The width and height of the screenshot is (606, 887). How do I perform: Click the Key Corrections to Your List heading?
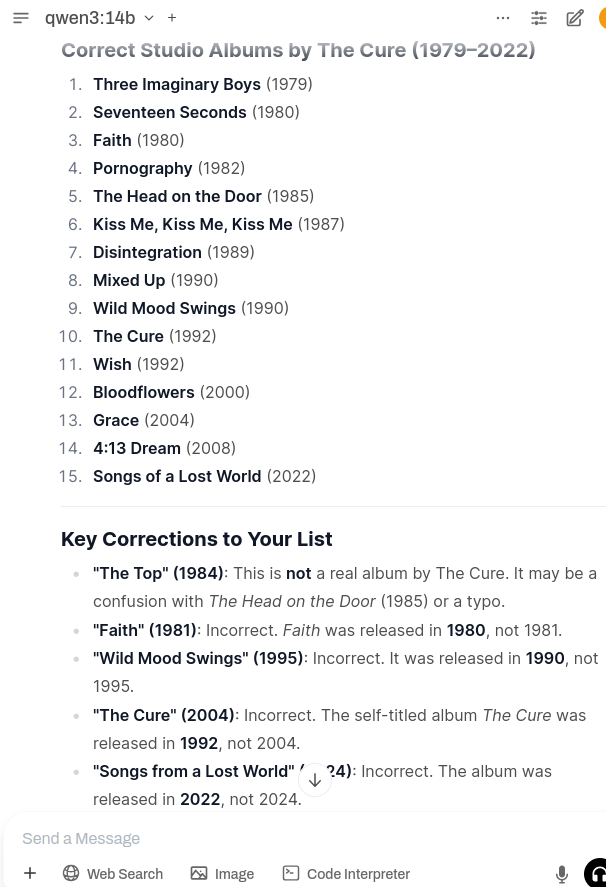196,539
